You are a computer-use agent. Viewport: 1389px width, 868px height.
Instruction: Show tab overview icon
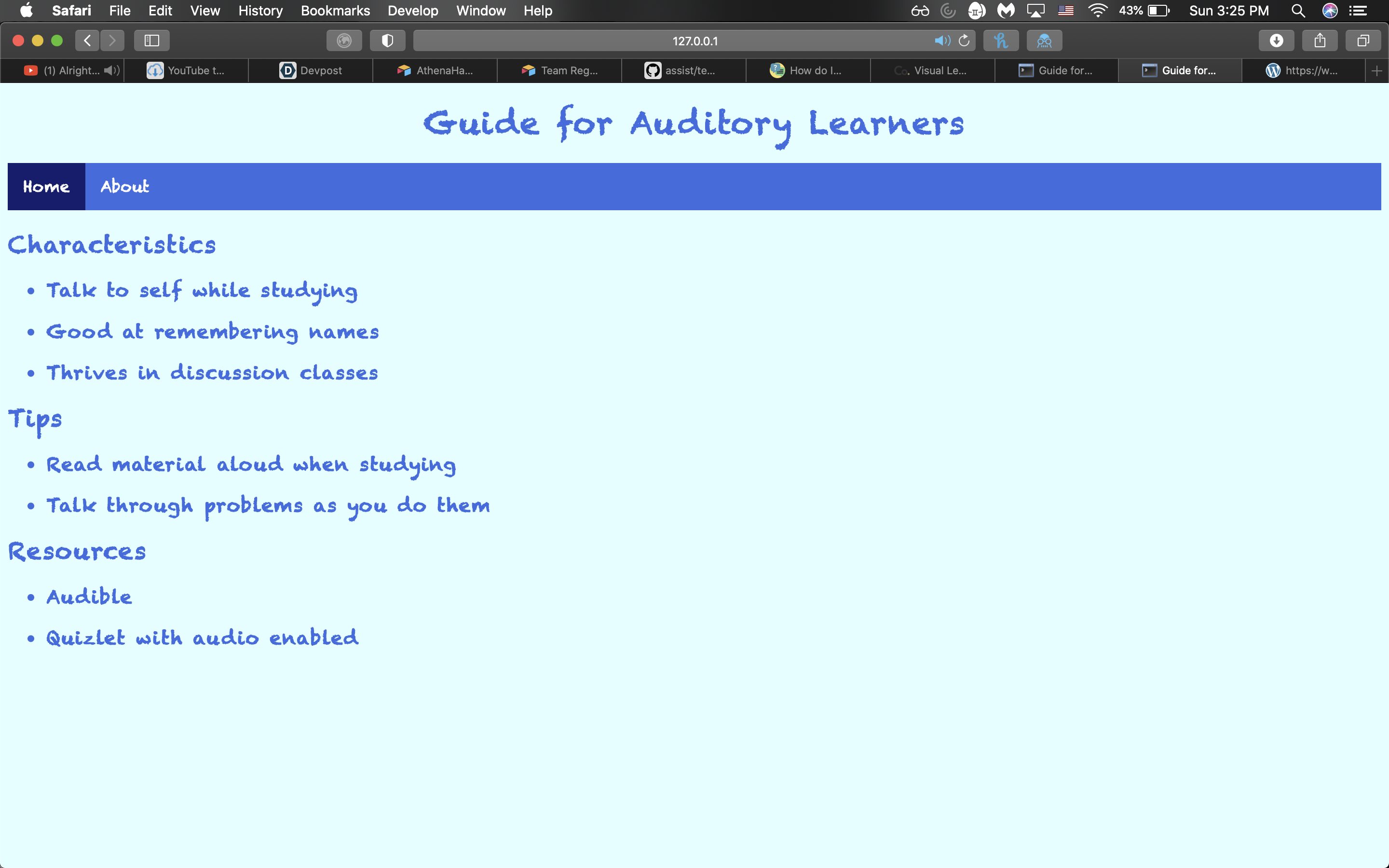pyautogui.click(x=1363, y=41)
